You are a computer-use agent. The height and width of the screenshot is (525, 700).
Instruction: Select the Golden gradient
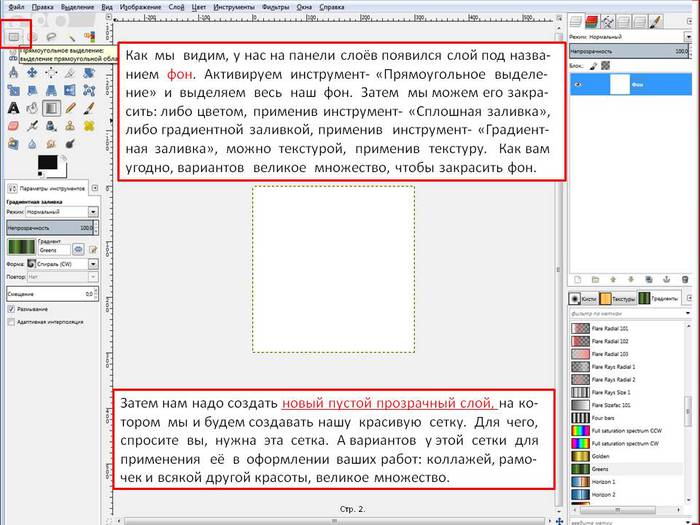627,456
